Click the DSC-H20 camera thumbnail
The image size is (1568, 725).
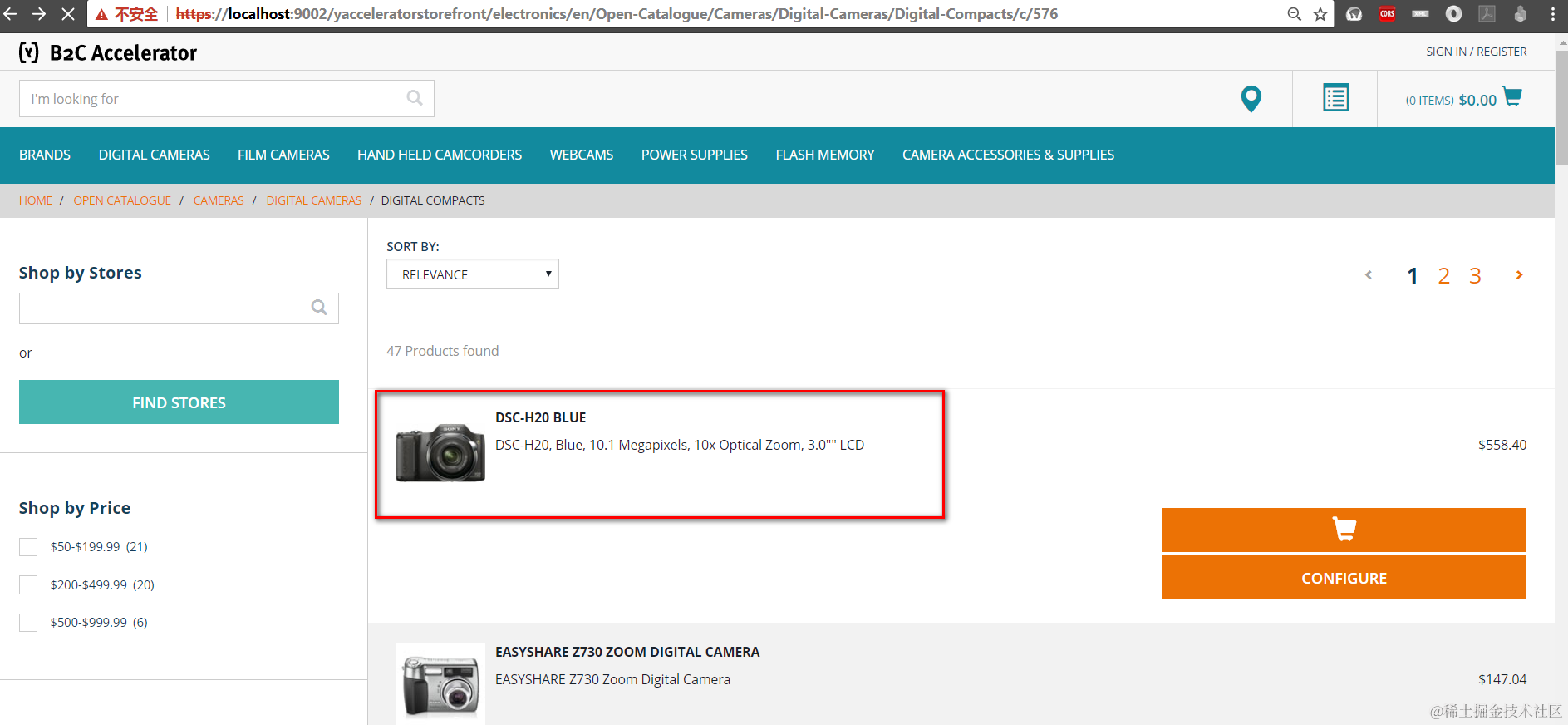[440, 453]
